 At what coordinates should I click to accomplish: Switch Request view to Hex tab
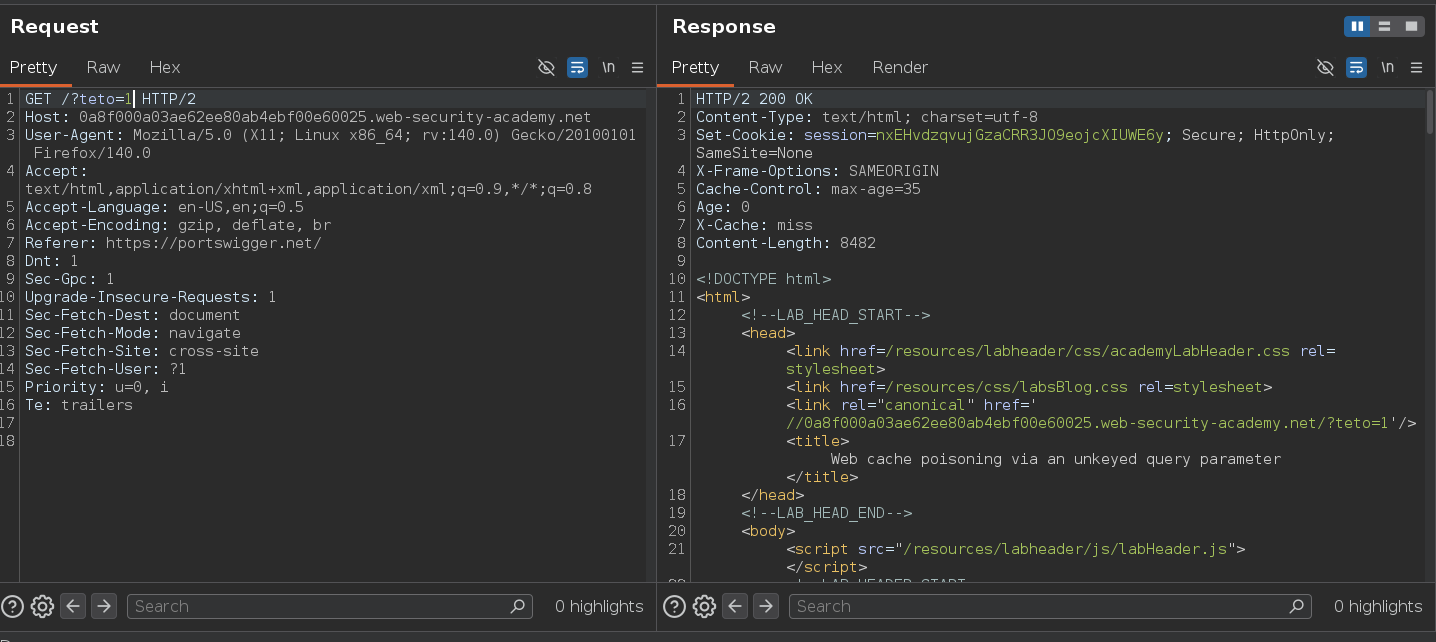(x=165, y=67)
